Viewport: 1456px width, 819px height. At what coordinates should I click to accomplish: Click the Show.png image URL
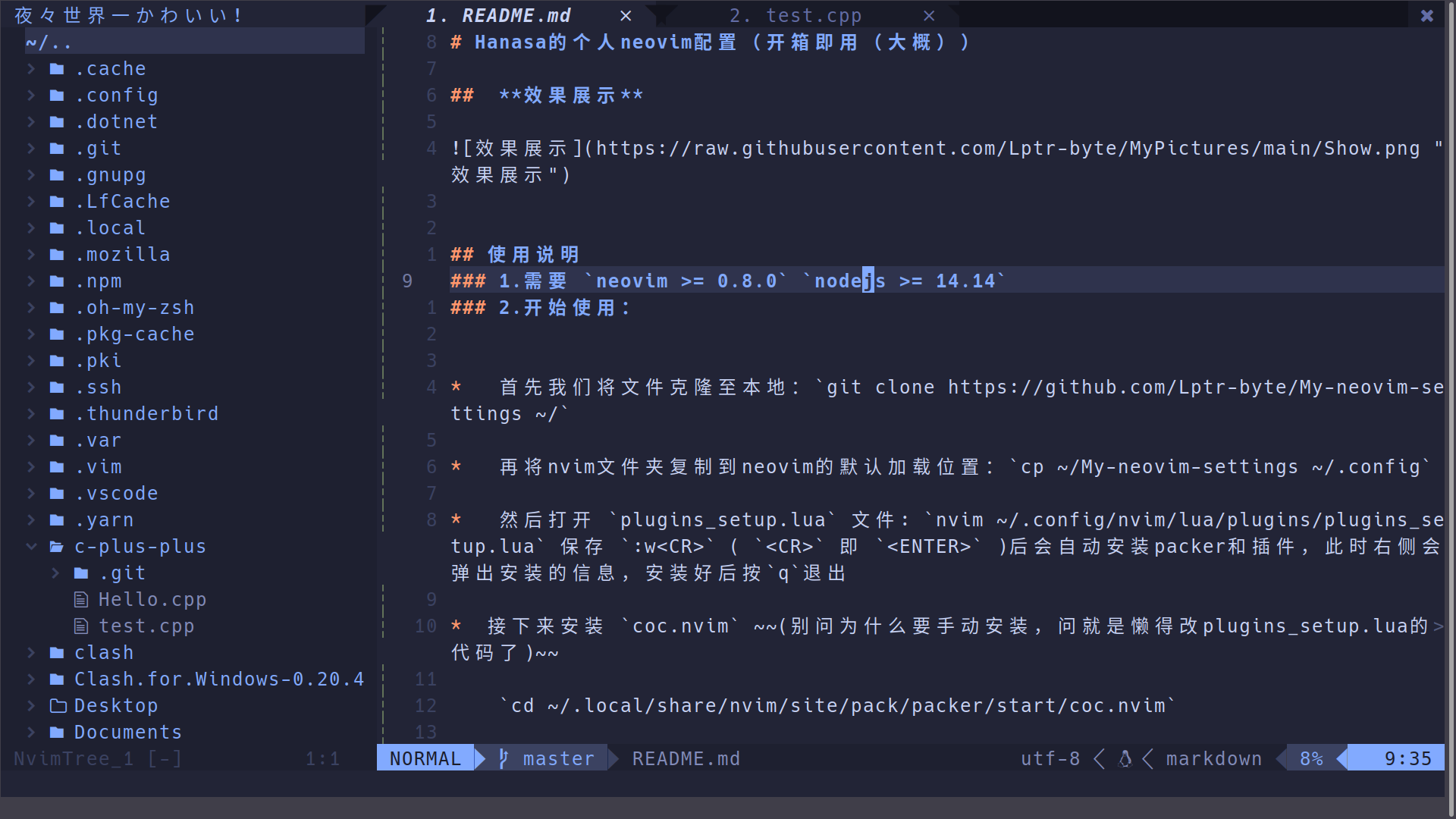1007,149
